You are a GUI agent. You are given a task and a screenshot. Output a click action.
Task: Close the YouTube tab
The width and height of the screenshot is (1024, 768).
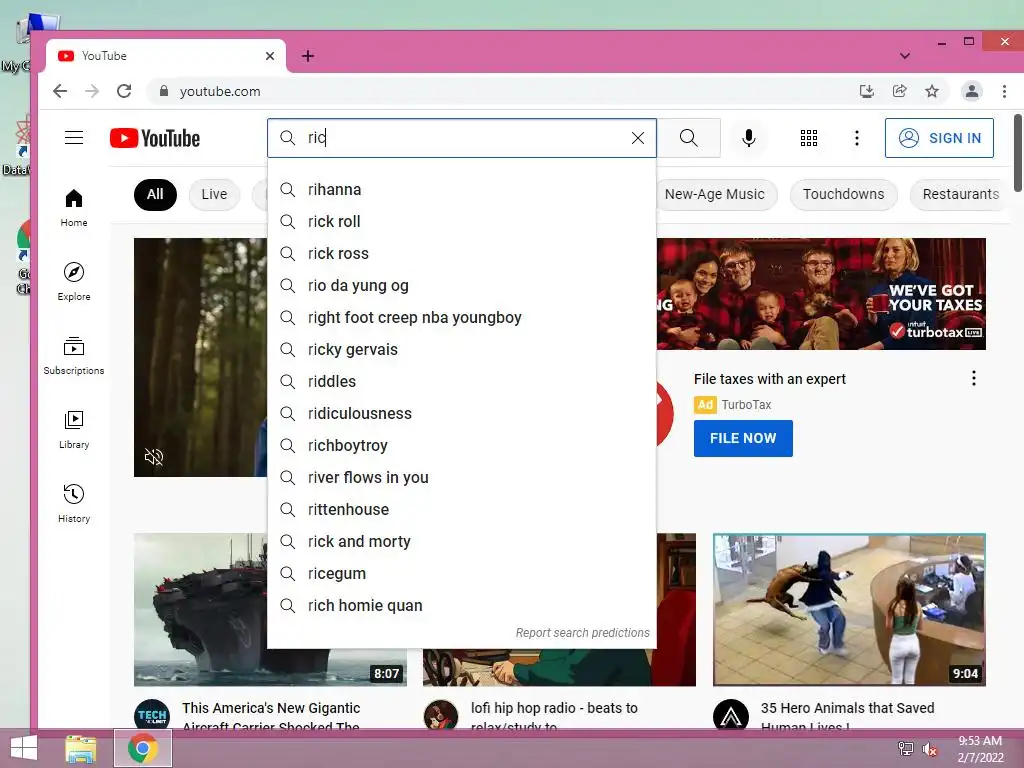pyautogui.click(x=270, y=56)
